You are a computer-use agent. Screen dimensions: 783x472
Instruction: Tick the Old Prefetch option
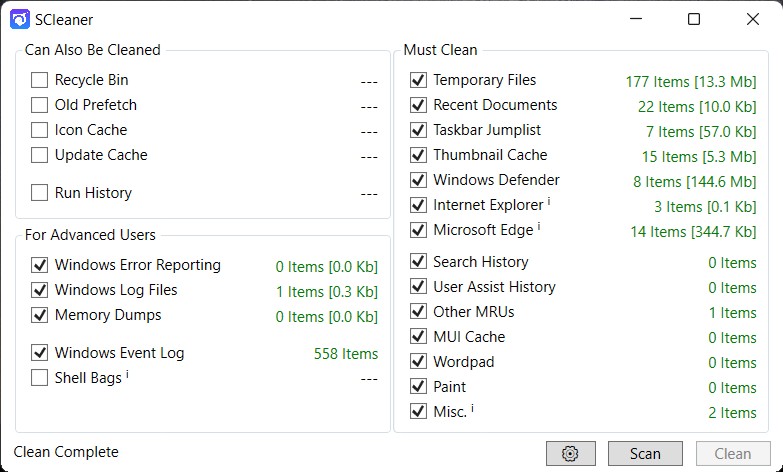coord(39,105)
